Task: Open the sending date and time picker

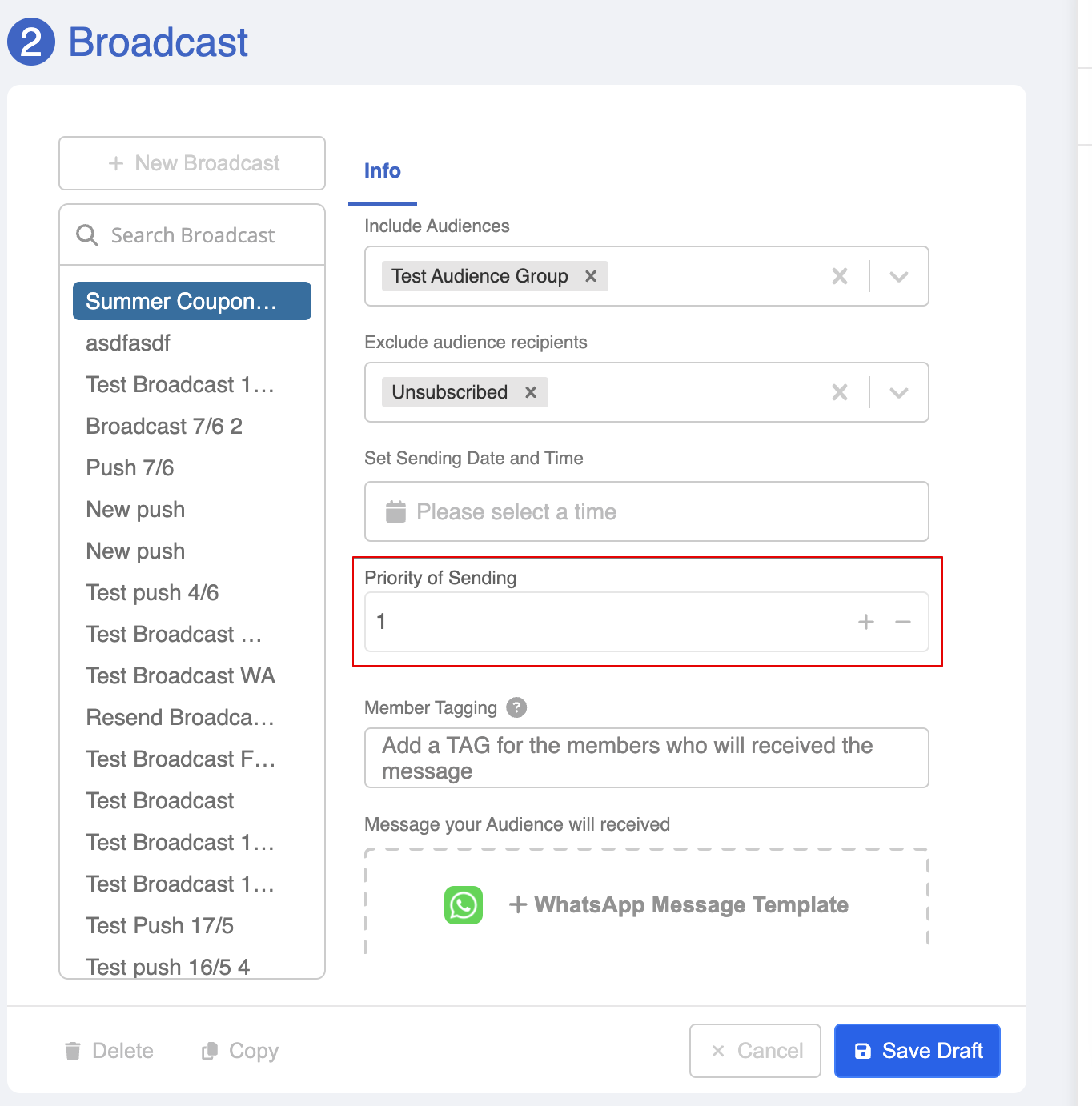Action: [645, 511]
